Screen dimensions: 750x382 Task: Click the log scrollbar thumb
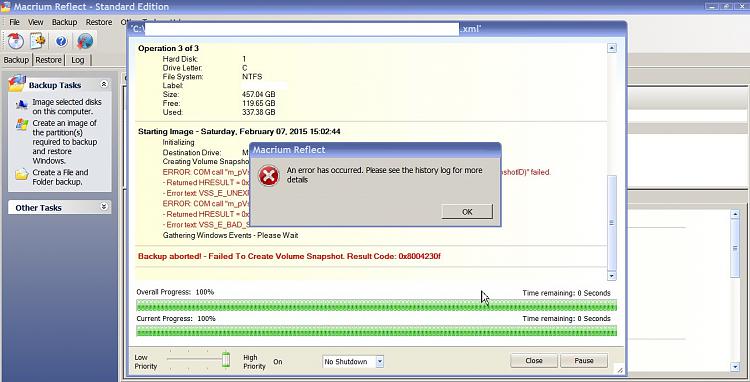click(611, 222)
